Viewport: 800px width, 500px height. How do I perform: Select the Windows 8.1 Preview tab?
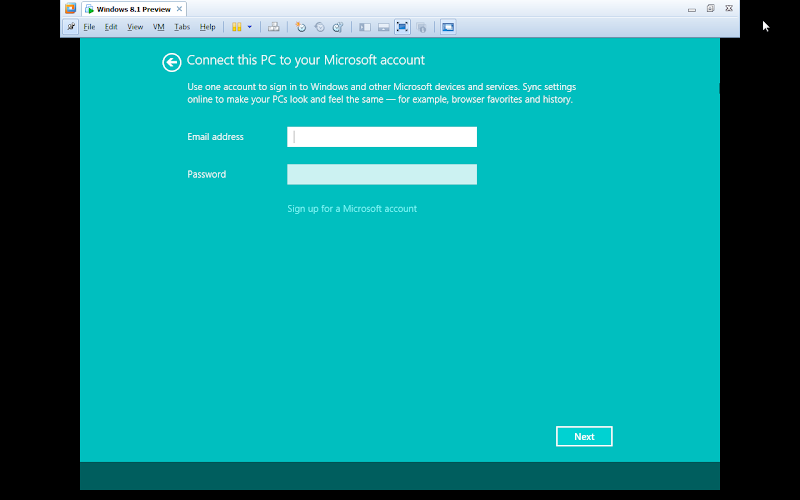(134, 9)
